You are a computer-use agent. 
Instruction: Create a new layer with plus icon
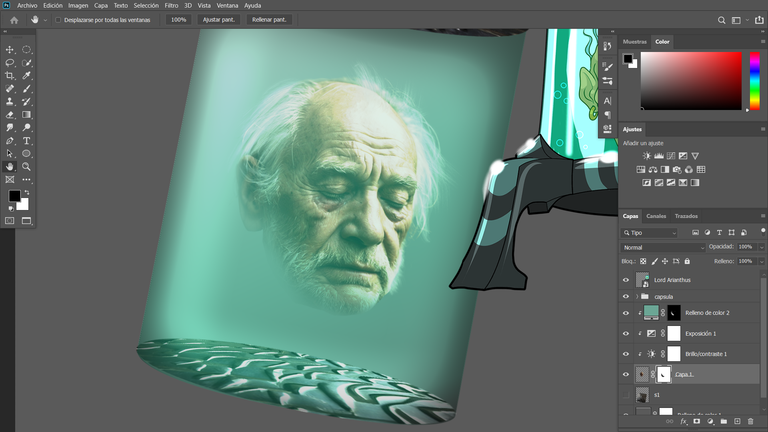click(x=737, y=421)
